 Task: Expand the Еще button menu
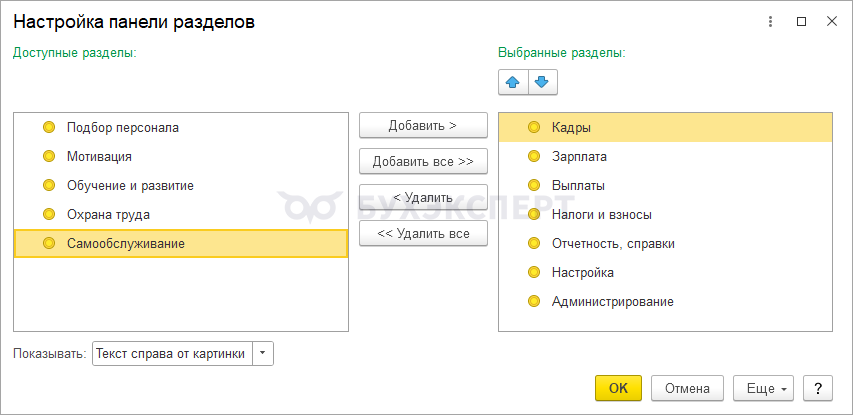(x=763, y=388)
